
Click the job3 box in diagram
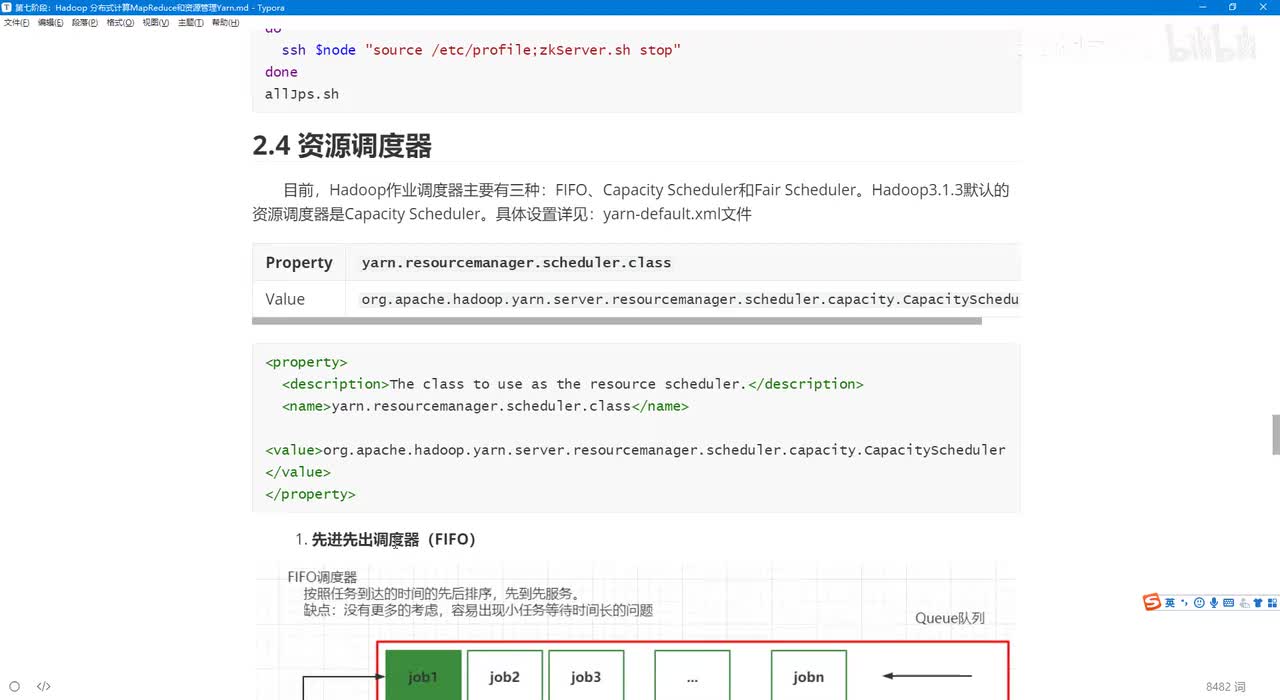[586, 675]
